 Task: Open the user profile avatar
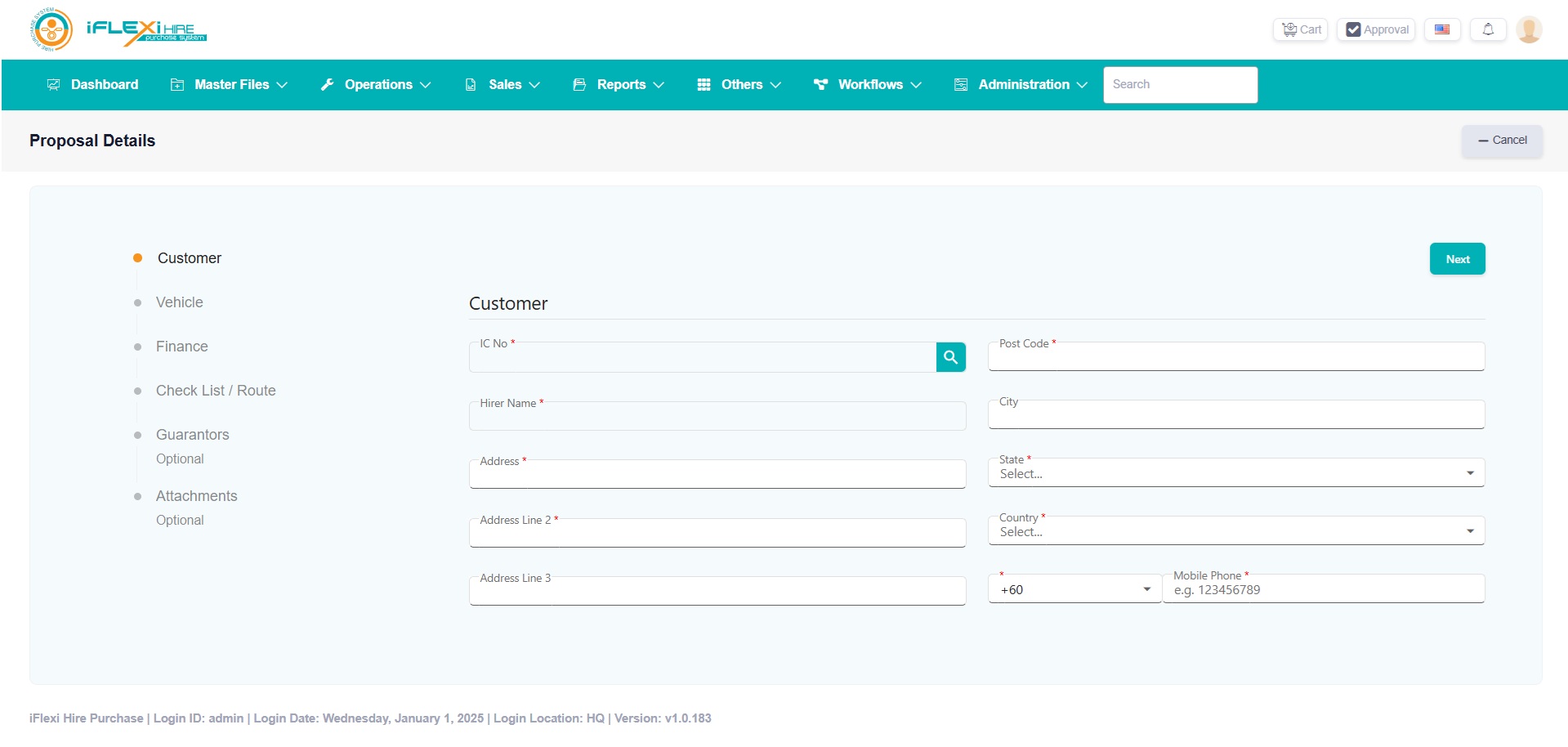[x=1528, y=29]
